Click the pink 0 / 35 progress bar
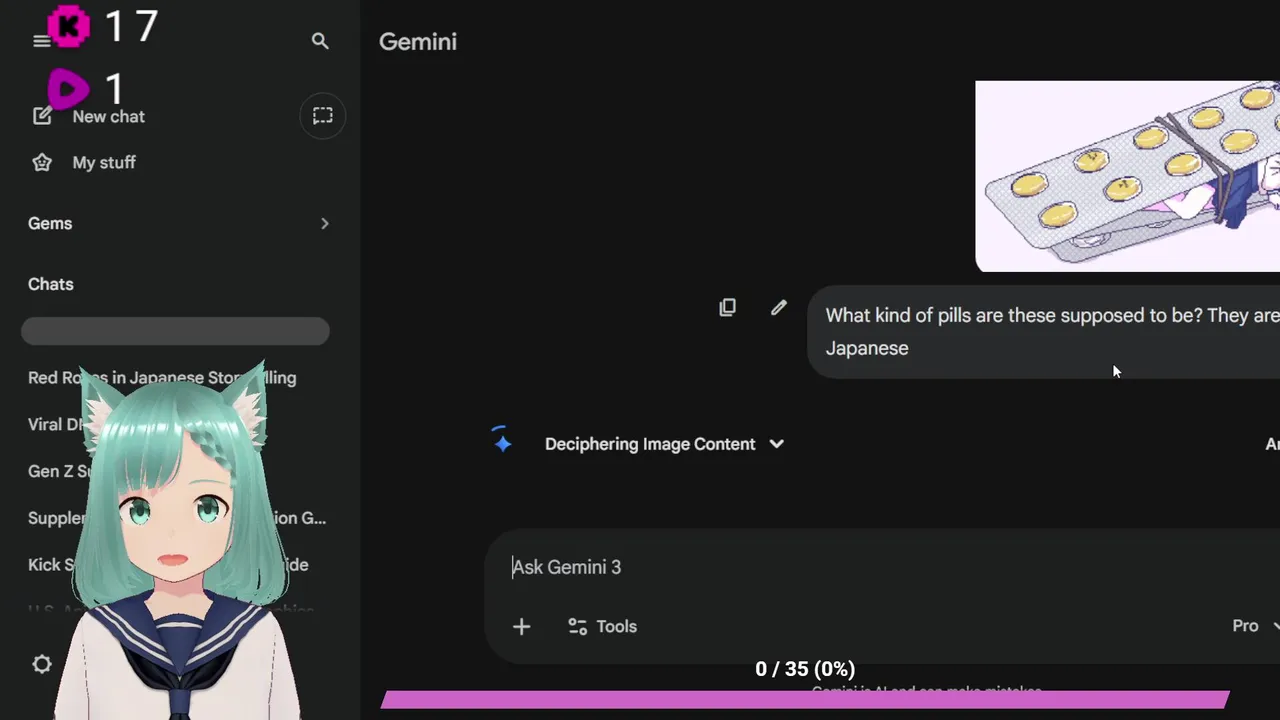Screen dimensions: 1280x720 coord(805,699)
